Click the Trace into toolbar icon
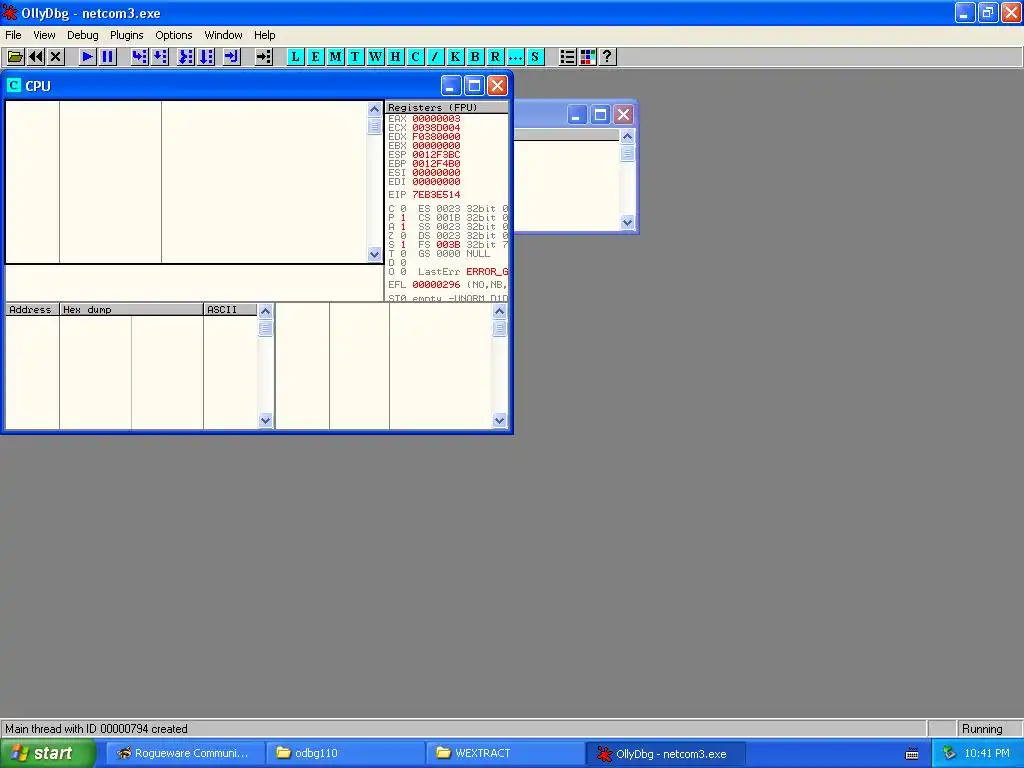The height and width of the screenshot is (768, 1024). [185, 57]
